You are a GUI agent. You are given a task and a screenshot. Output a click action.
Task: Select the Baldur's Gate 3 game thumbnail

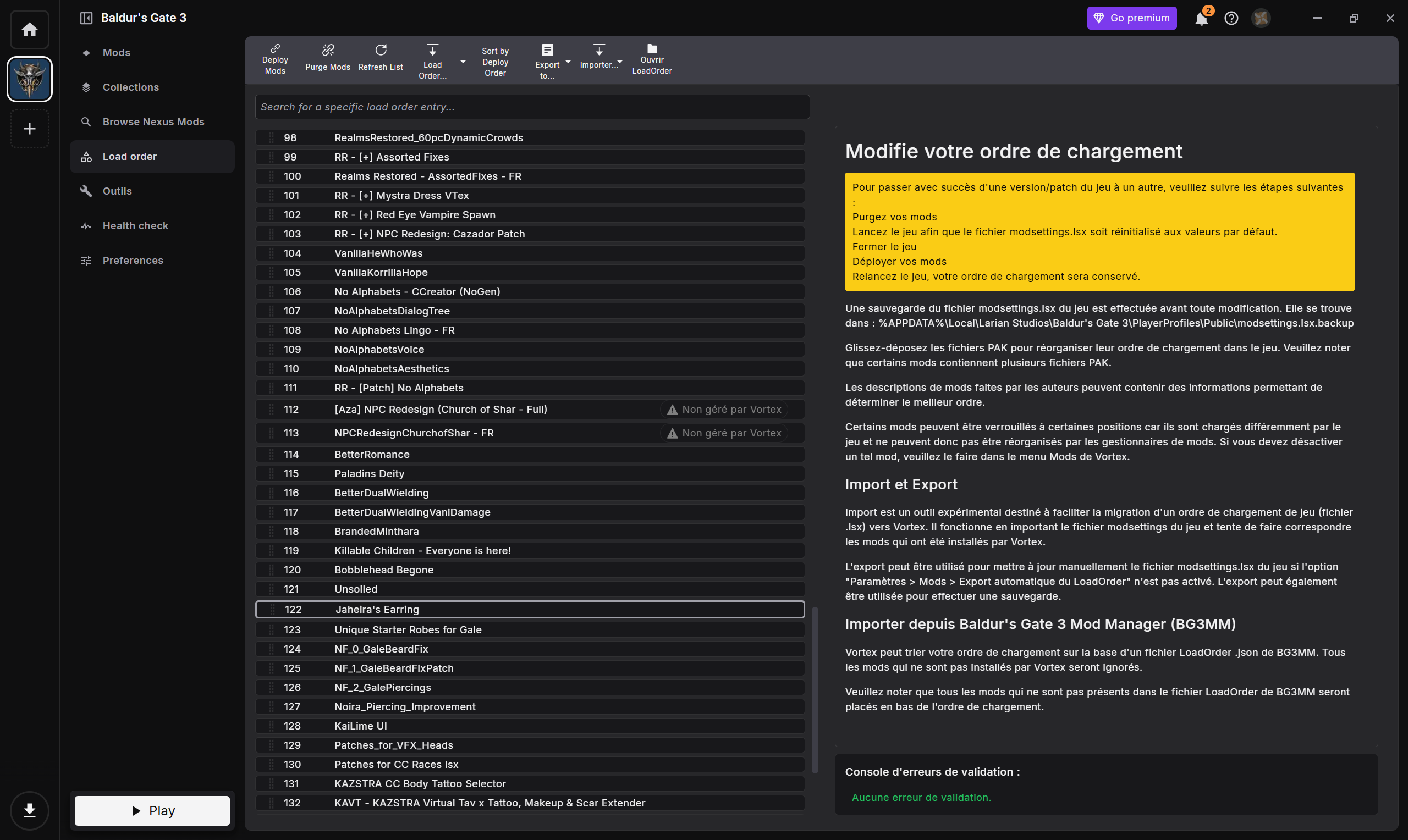pyautogui.click(x=30, y=79)
